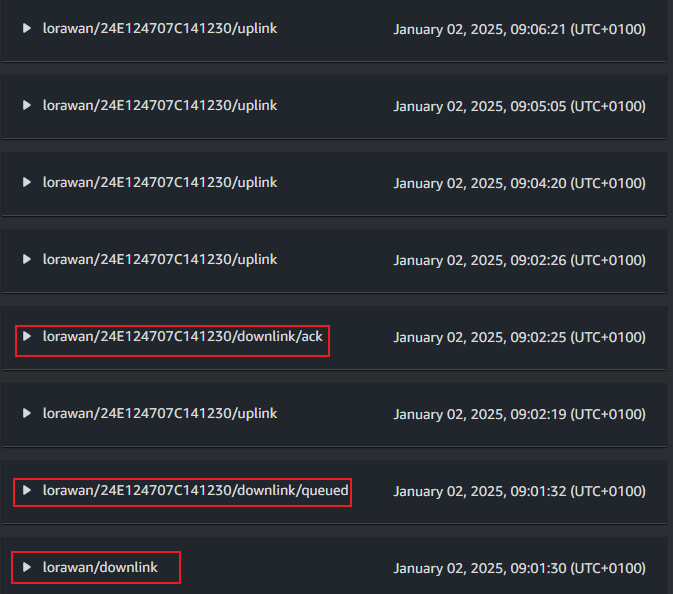Click timestamp January 02, 2025, 09:01:30

519,568
